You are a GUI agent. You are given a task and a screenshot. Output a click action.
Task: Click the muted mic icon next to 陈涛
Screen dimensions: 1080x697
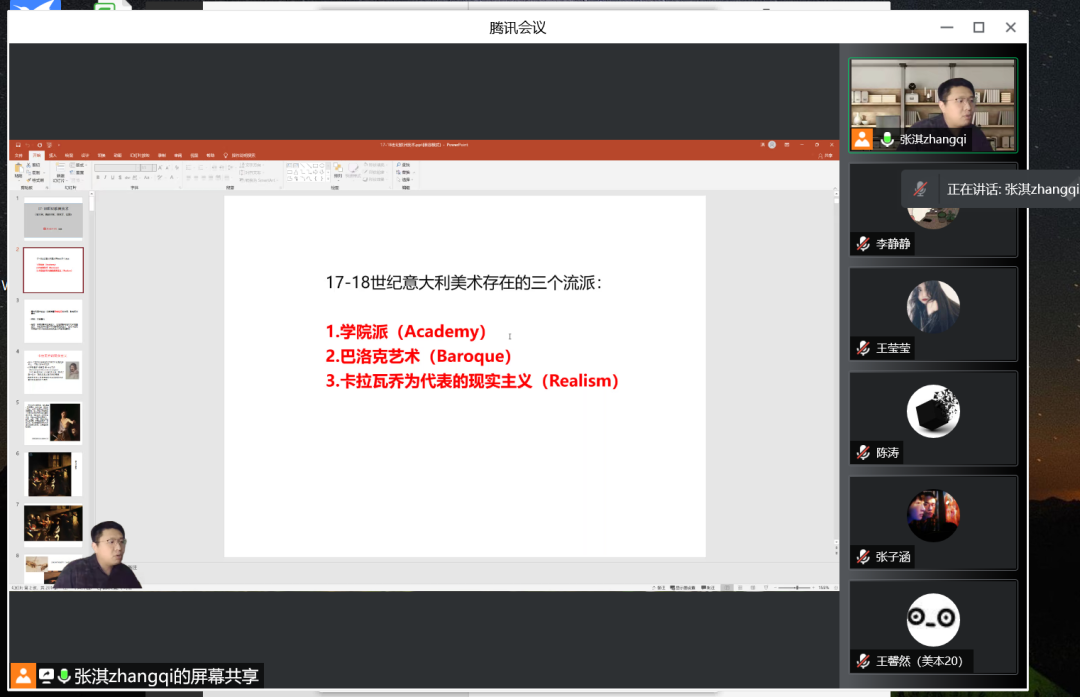point(863,453)
